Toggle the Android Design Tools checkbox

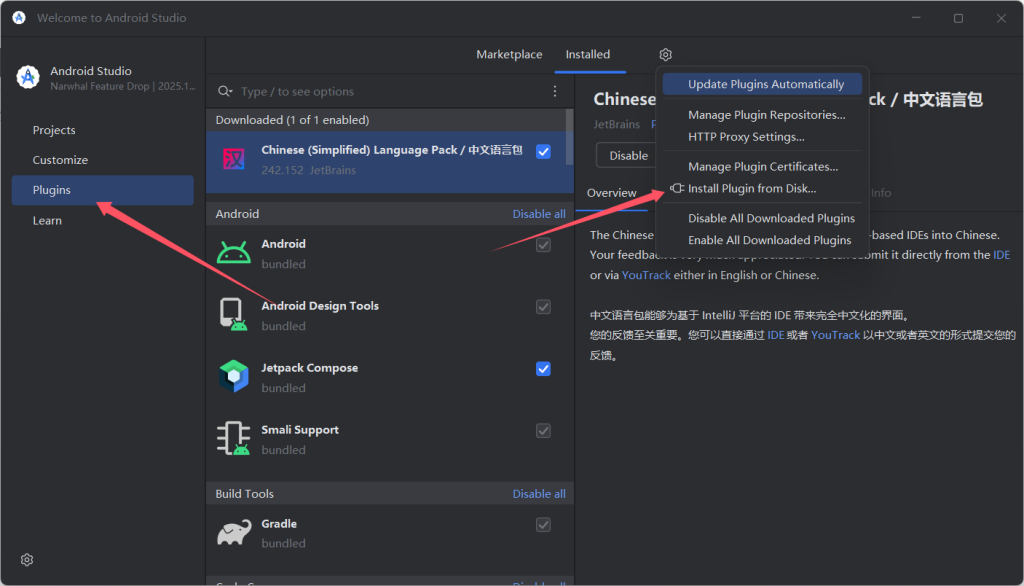[x=543, y=307]
